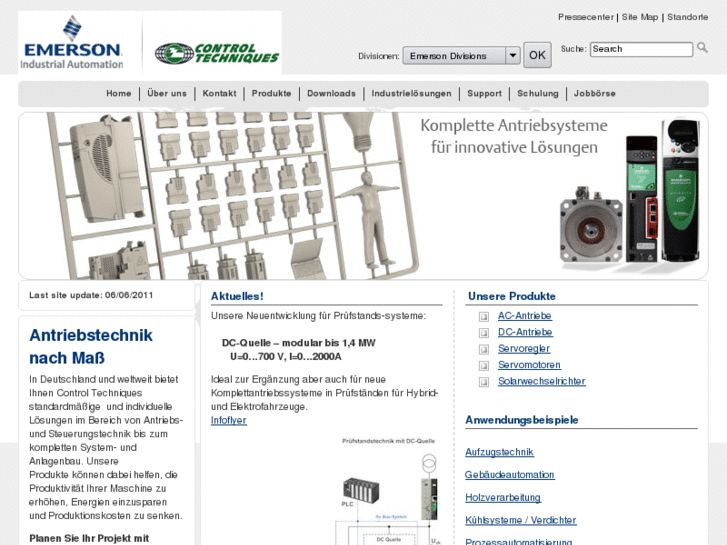
Task: Open the Gebäudeautomation application link
Action: pyautogui.click(x=510, y=474)
